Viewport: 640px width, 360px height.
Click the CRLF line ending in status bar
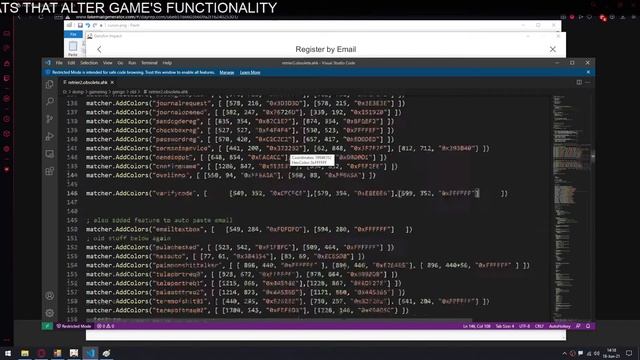(x=539, y=326)
